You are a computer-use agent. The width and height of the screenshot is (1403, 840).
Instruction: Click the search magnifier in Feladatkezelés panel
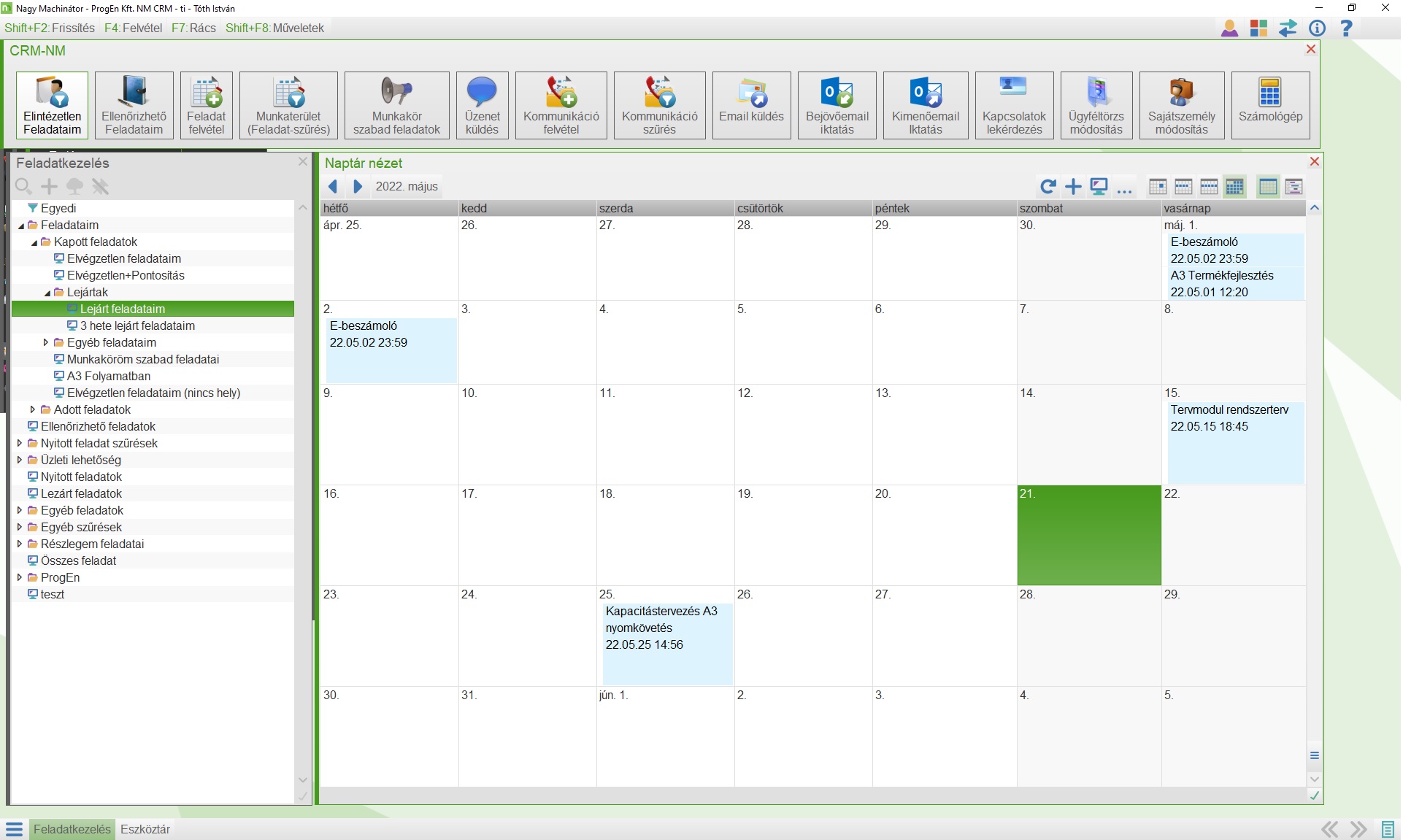(23, 187)
